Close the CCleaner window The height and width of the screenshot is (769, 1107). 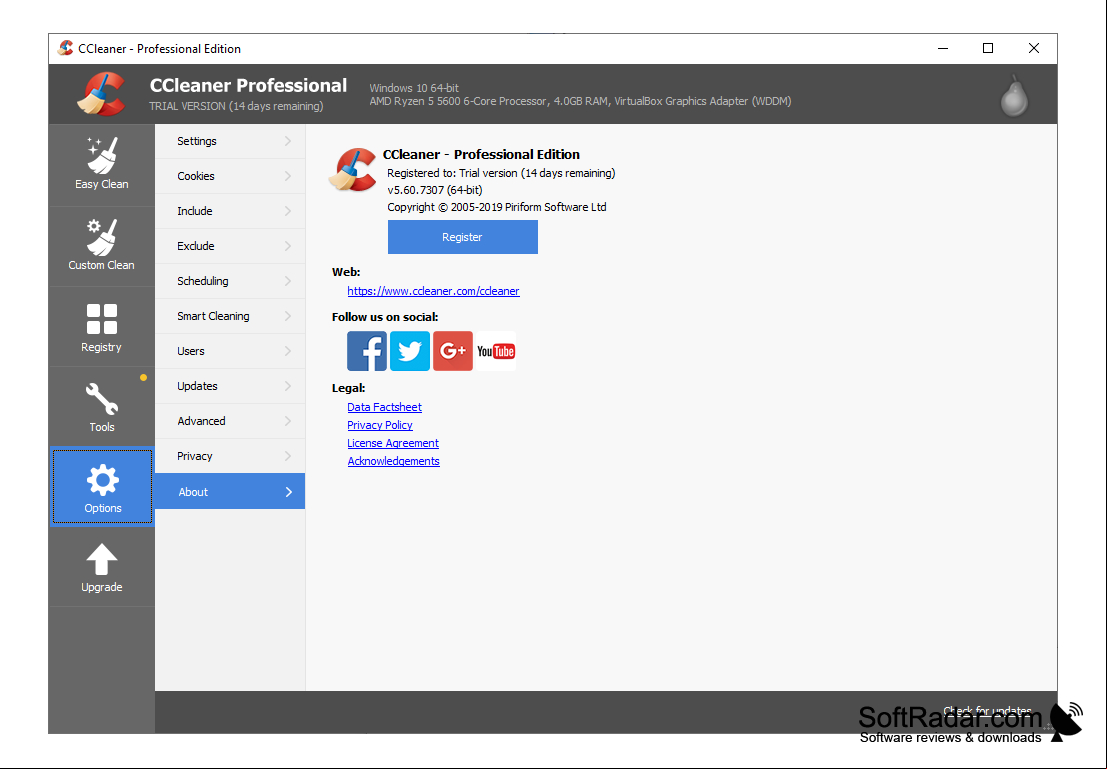click(x=1034, y=48)
